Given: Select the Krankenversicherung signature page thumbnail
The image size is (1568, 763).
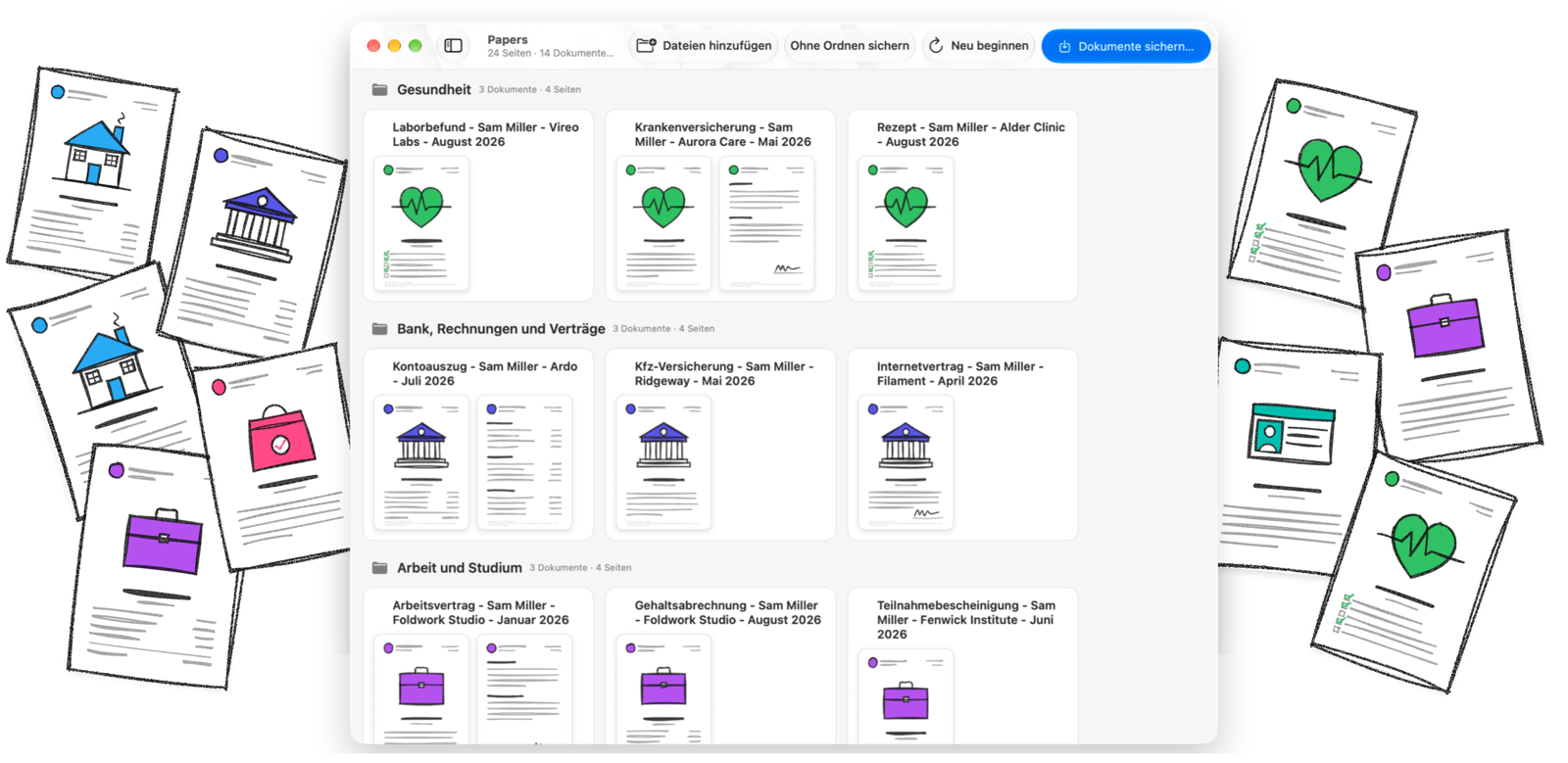Looking at the screenshot, I should (766, 224).
